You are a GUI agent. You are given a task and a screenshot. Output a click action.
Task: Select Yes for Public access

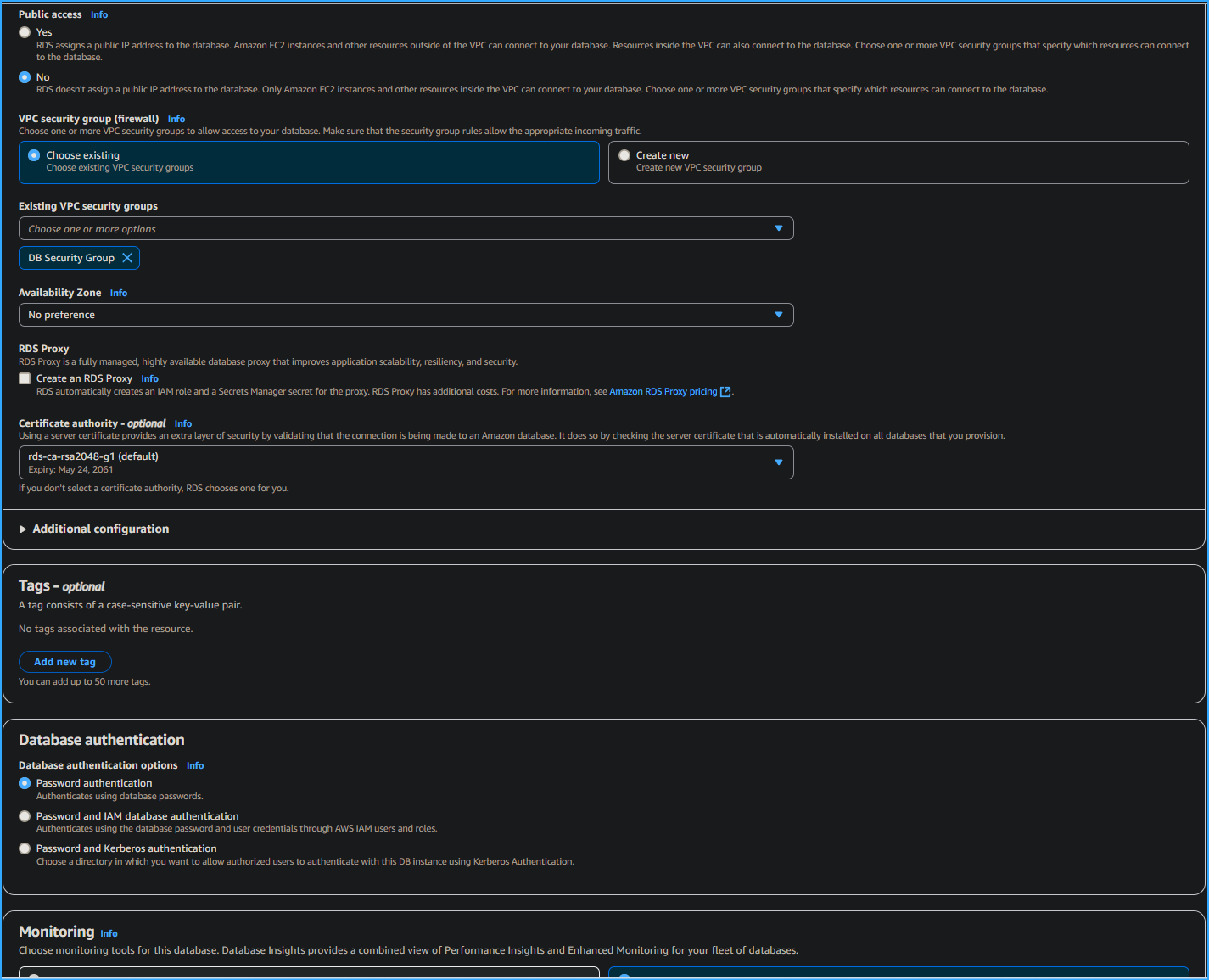[x=25, y=31]
